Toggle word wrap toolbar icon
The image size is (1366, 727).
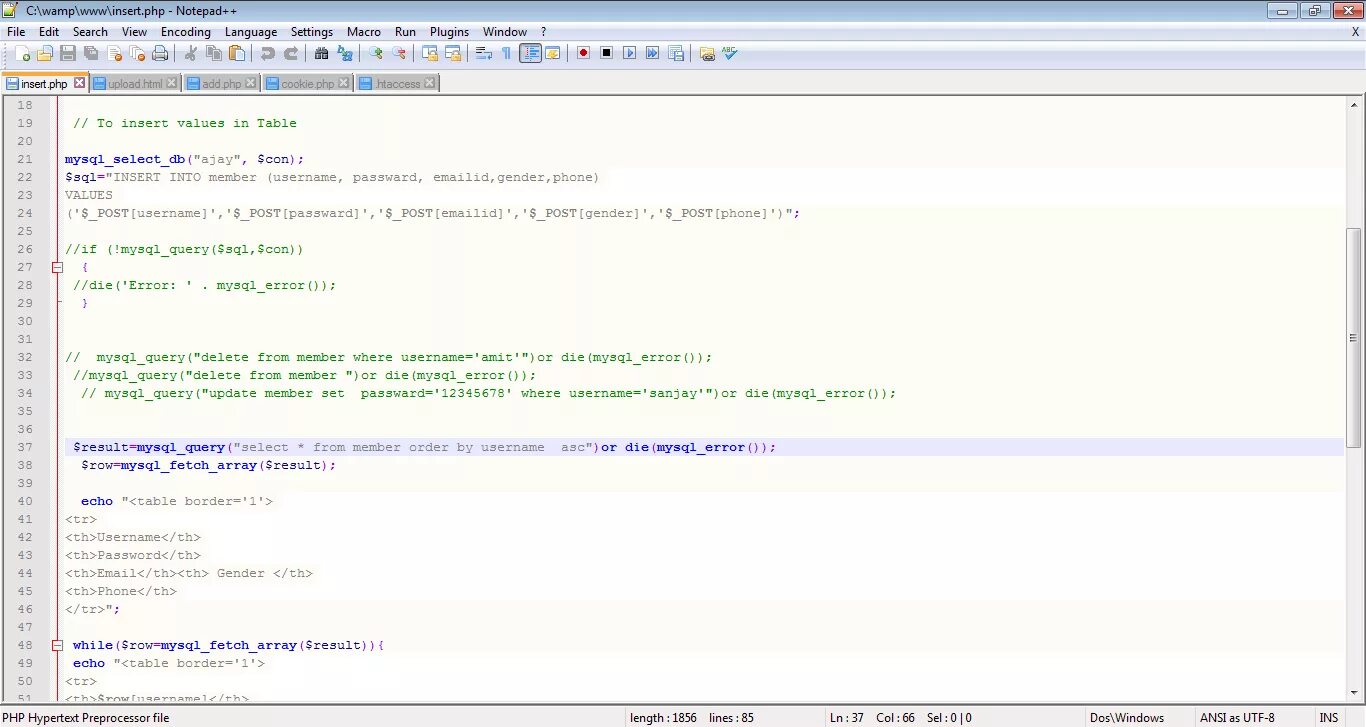[x=483, y=54]
